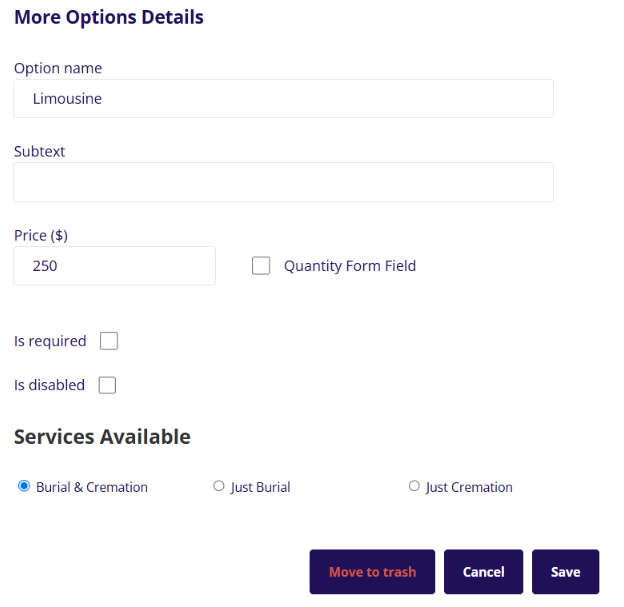624x607 pixels.
Task: Choose the Just Burial radio button
Action: [219, 486]
